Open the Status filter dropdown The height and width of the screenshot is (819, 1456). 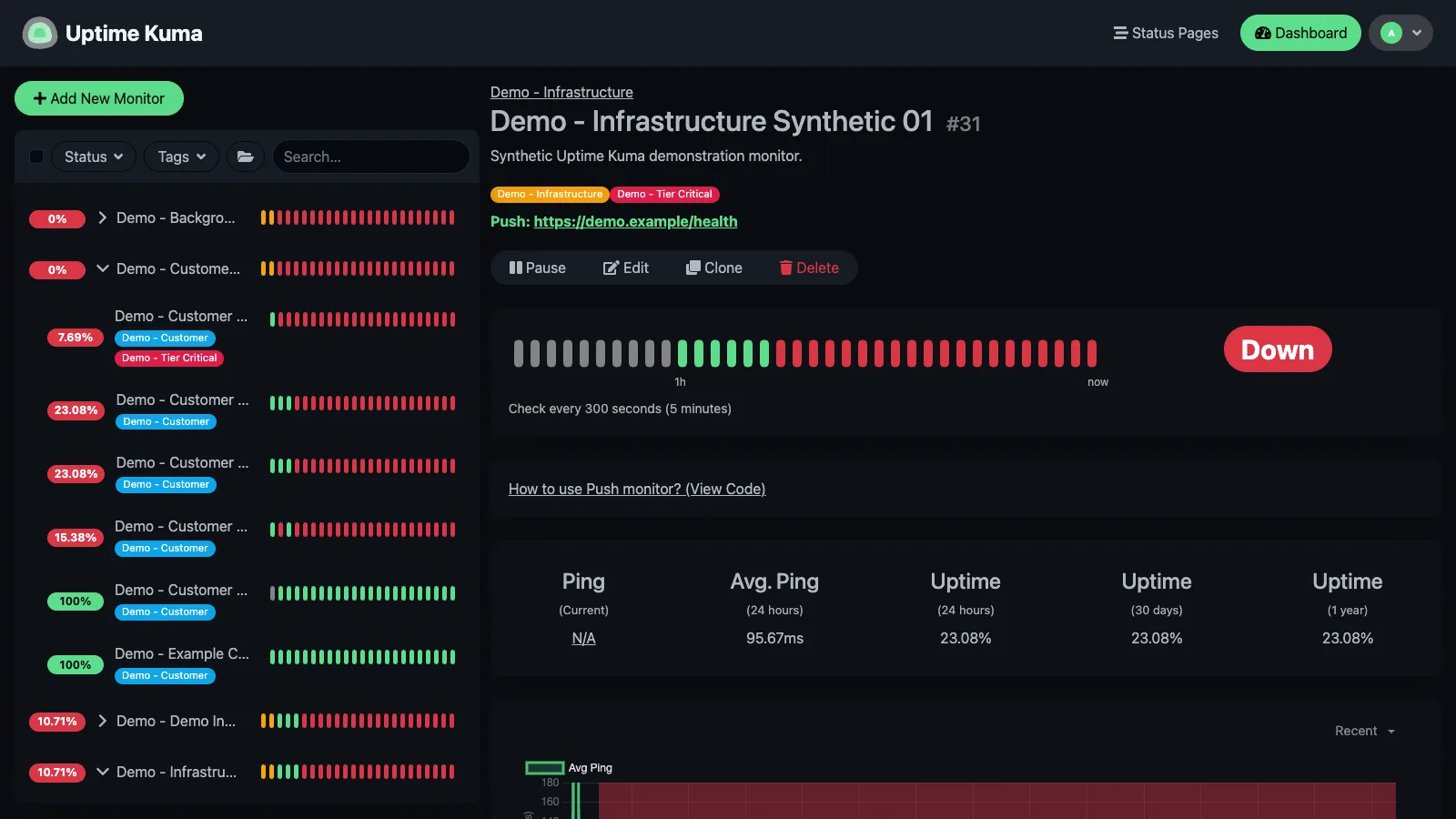(x=94, y=157)
